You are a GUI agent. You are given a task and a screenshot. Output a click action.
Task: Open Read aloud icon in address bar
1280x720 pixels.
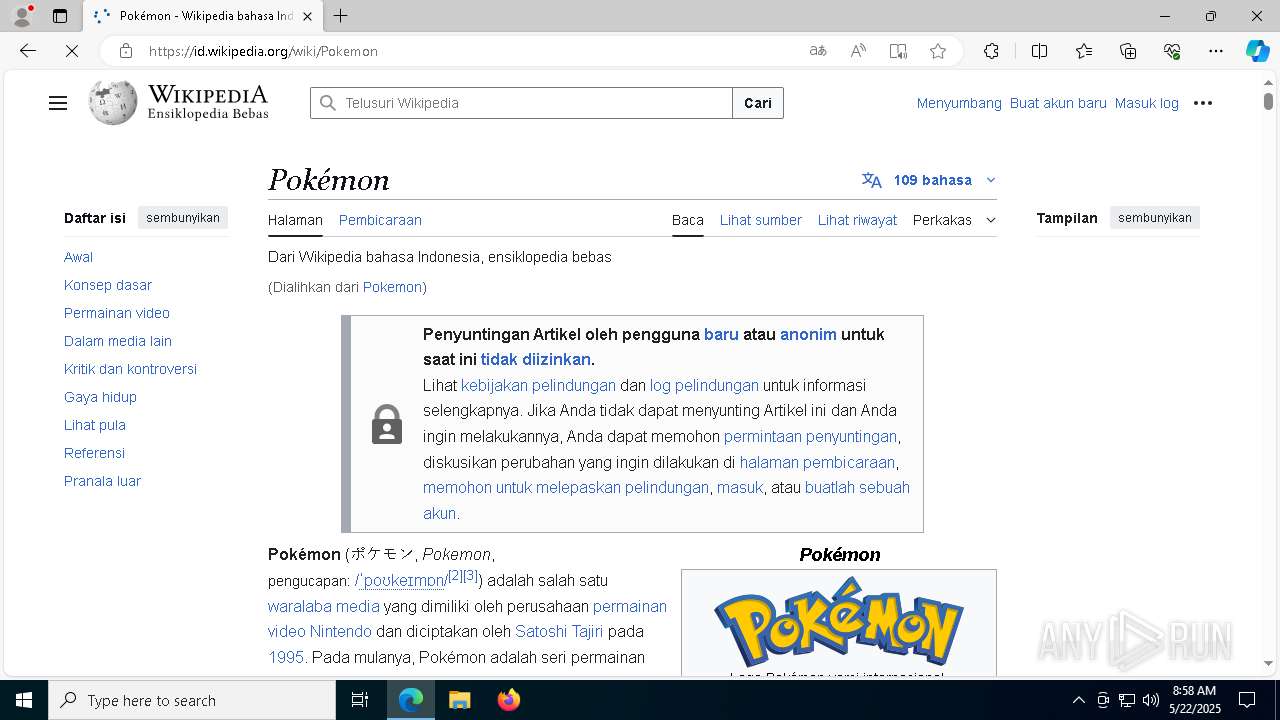point(858,51)
